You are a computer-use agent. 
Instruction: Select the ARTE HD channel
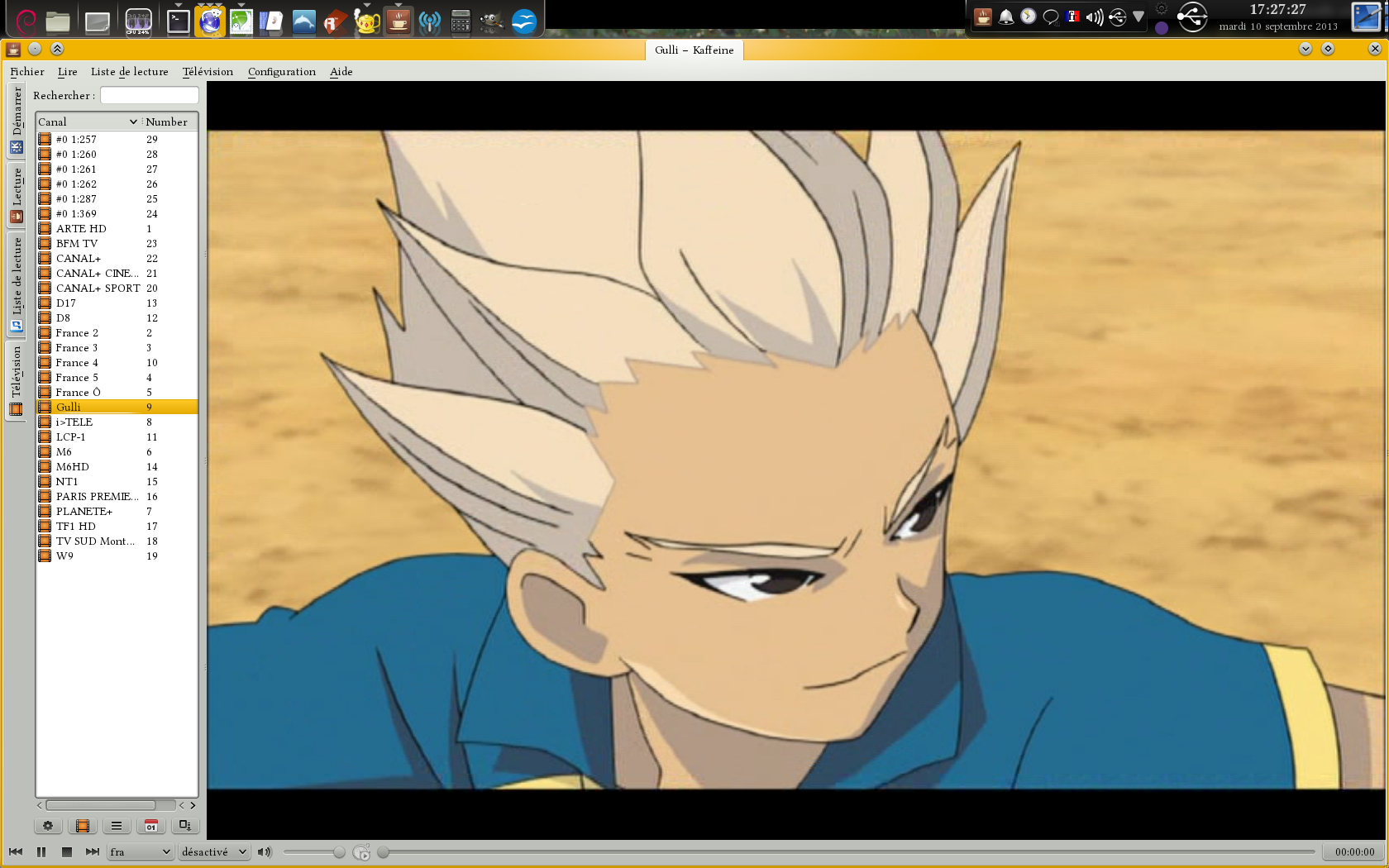click(81, 229)
